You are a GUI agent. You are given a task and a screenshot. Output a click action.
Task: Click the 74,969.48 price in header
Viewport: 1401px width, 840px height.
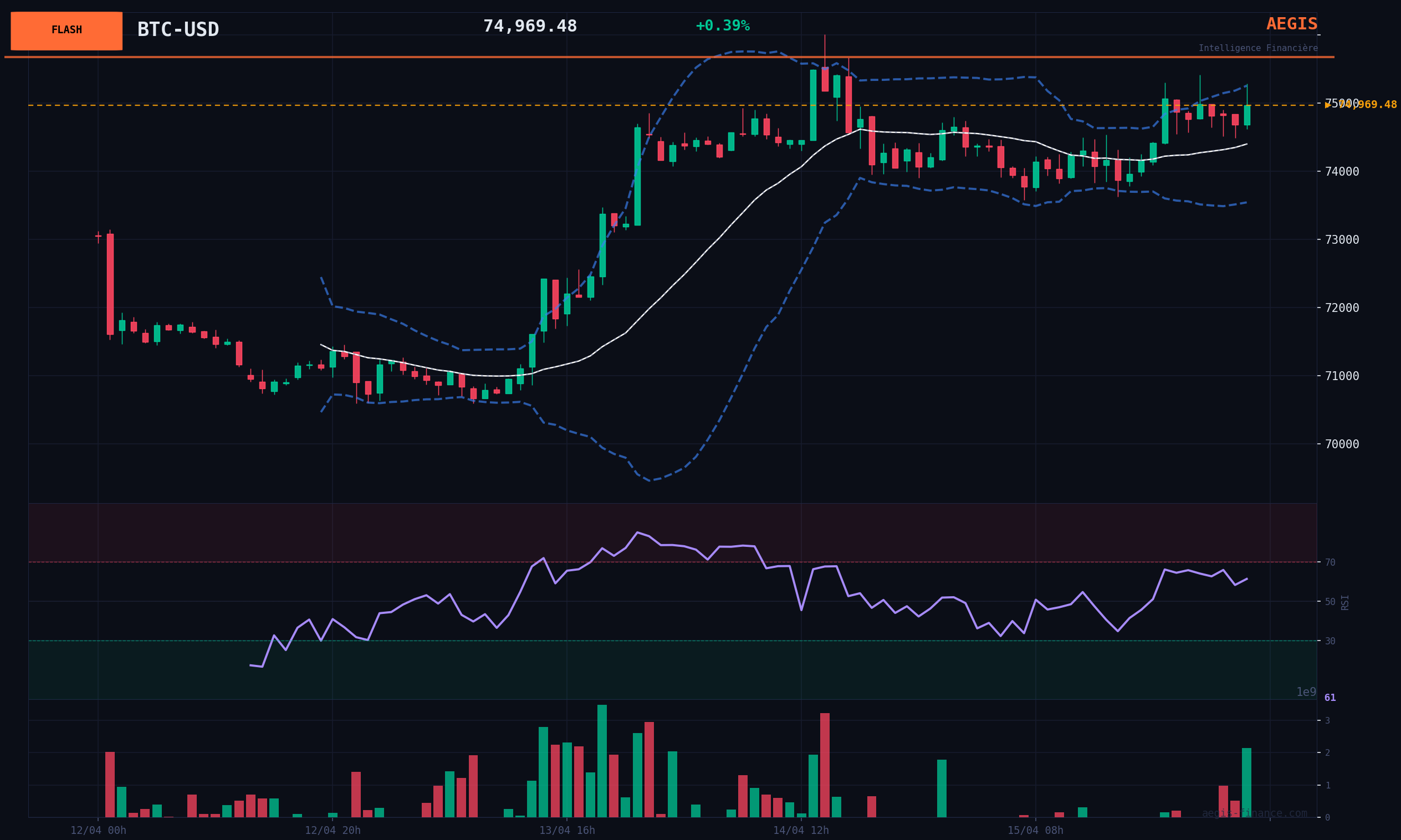[529, 27]
